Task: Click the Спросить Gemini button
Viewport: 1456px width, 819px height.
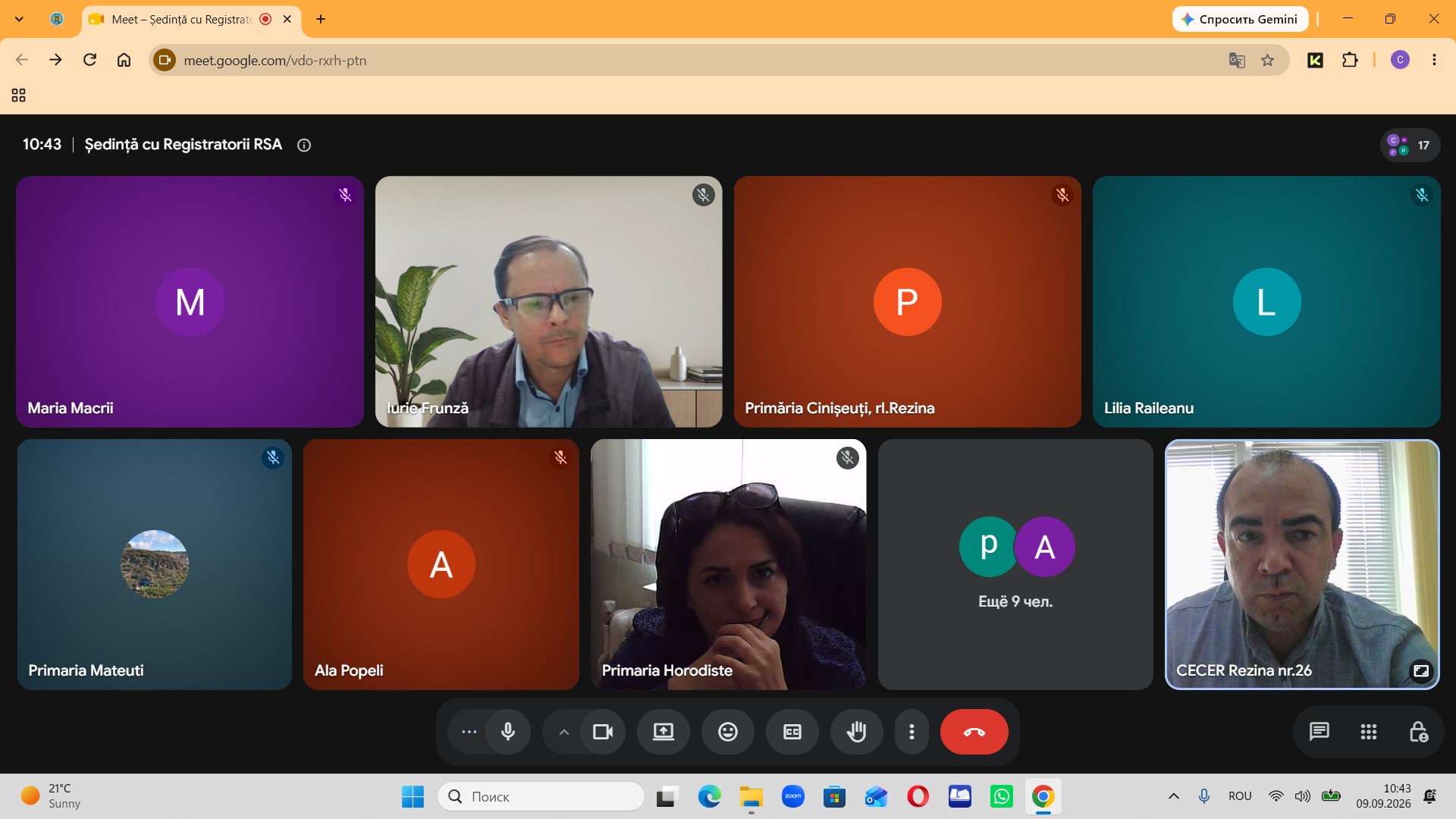Action: 1241,19
